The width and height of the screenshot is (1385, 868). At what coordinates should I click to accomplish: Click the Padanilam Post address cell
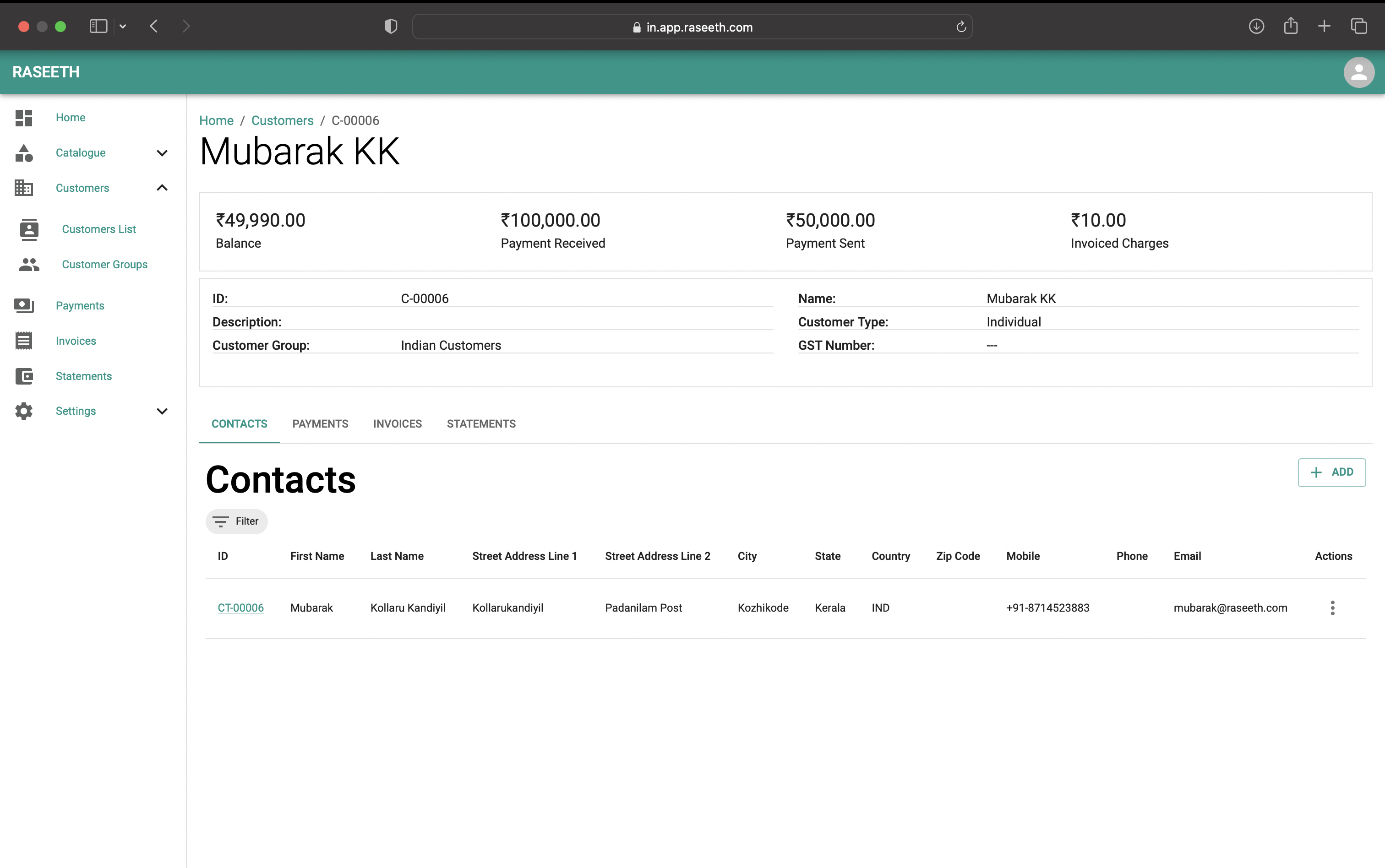tap(643, 608)
